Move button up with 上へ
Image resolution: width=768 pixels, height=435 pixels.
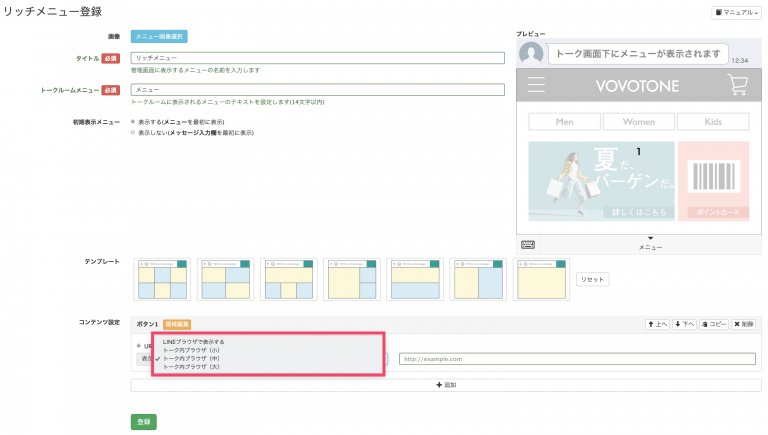pyautogui.click(x=657, y=324)
